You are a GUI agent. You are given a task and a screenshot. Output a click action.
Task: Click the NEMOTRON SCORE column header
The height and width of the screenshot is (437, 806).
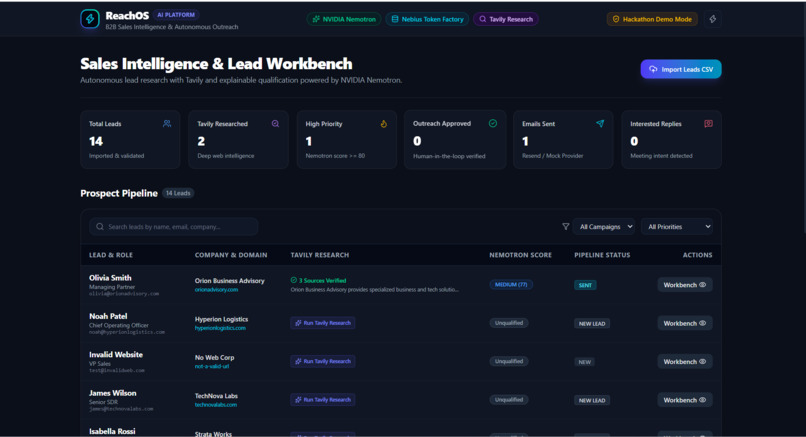[520, 255]
